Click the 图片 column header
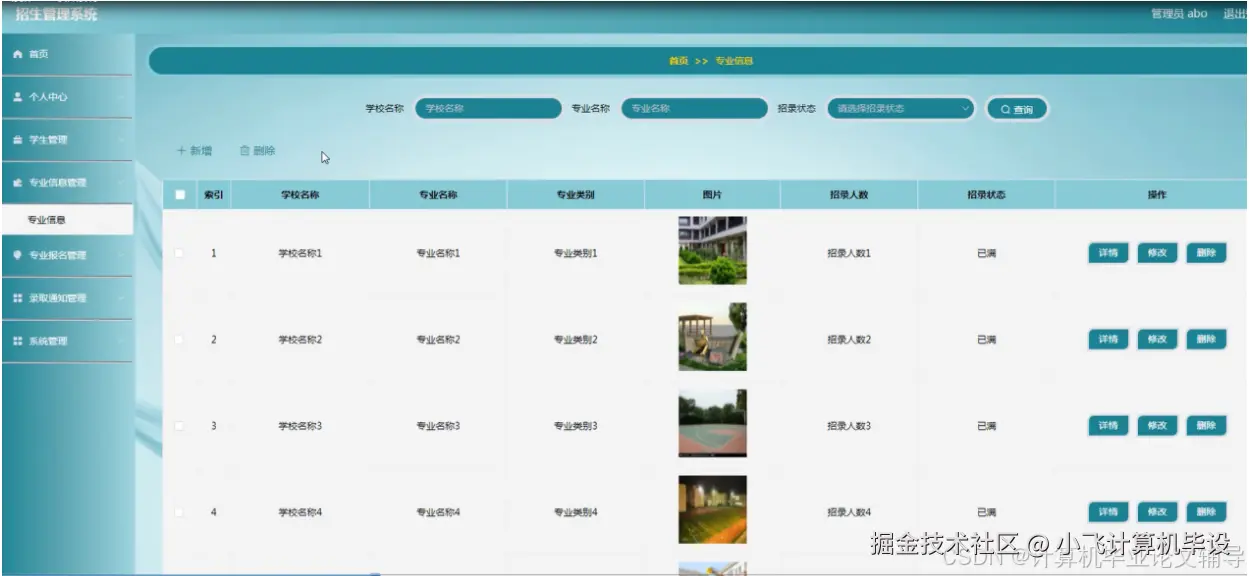The height and width of the screenshot is (576, 1249). pyautogui.click(x=712, y=195)
